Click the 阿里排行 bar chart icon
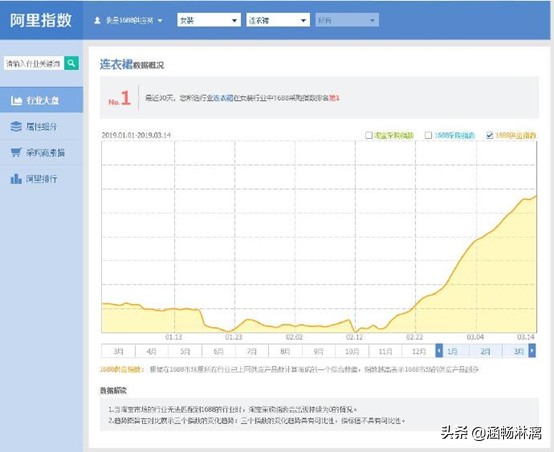The width and height of the screenshot is (554, 452). click(x=16, y=178)
